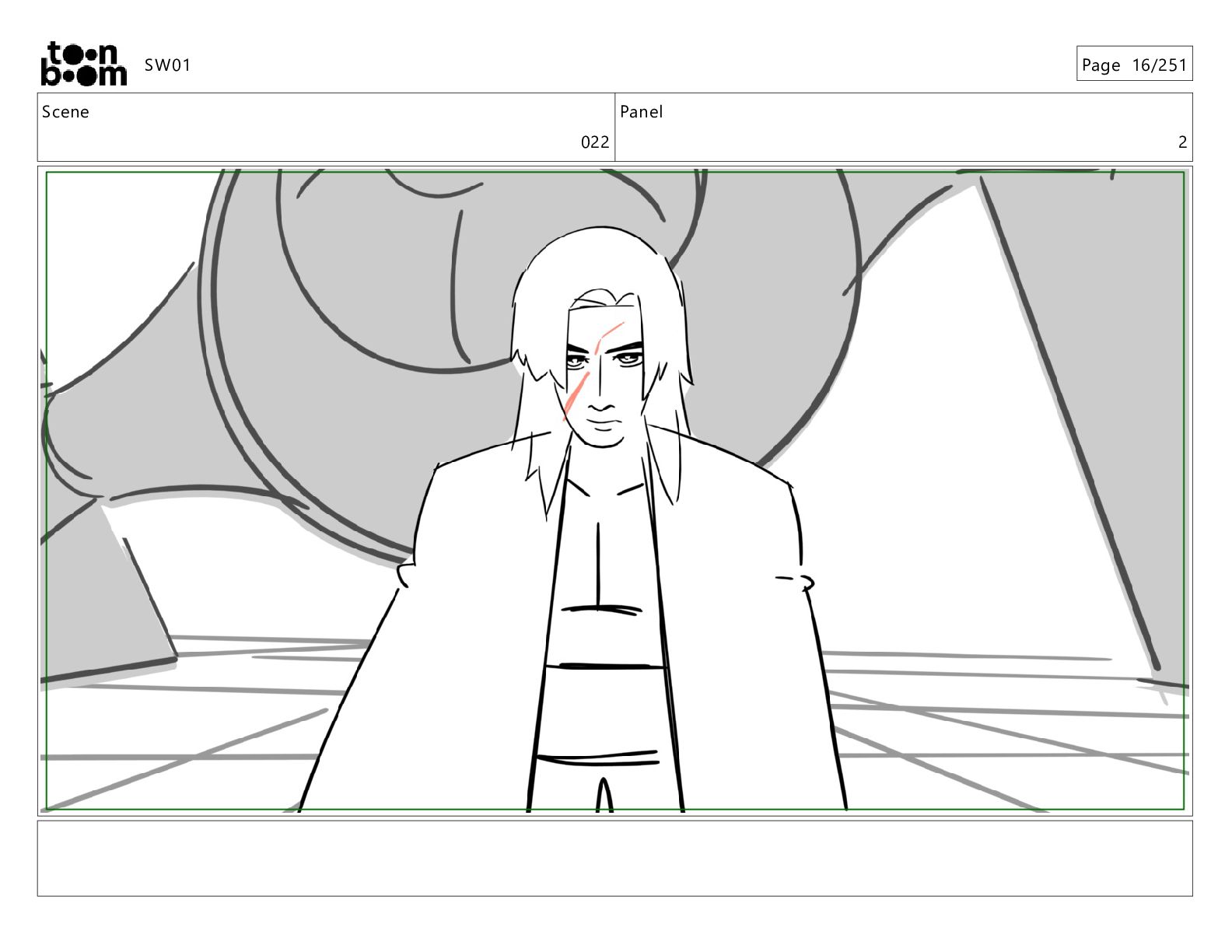Image resolution: width=1232 pixels, height=952 pixels.
Task: Select scene number 022
Action: (x=595, y=142)
